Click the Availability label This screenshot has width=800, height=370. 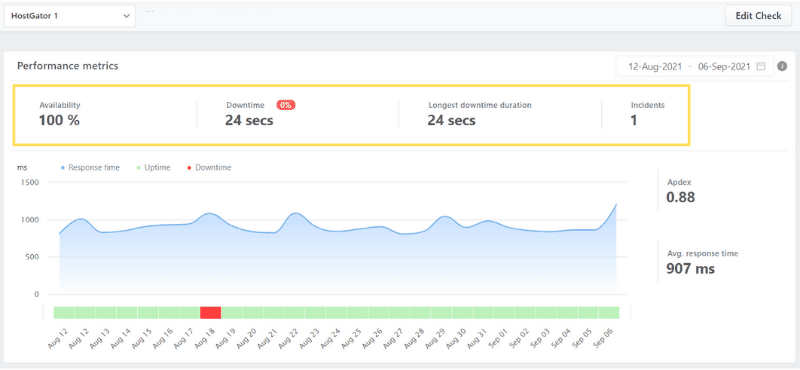click(x=60, y=105)
